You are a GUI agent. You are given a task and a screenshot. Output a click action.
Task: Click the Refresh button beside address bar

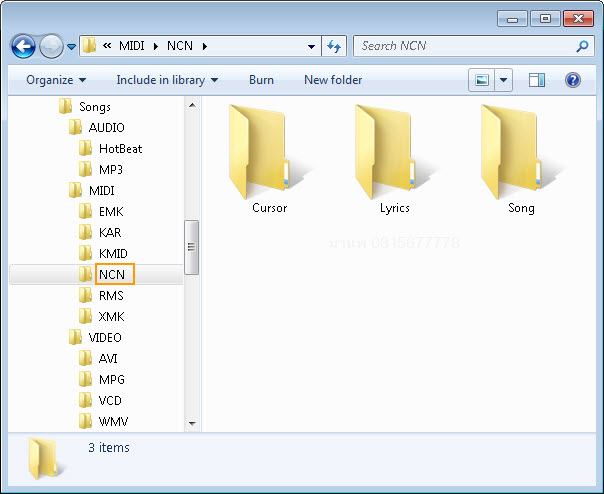(334, 46)
